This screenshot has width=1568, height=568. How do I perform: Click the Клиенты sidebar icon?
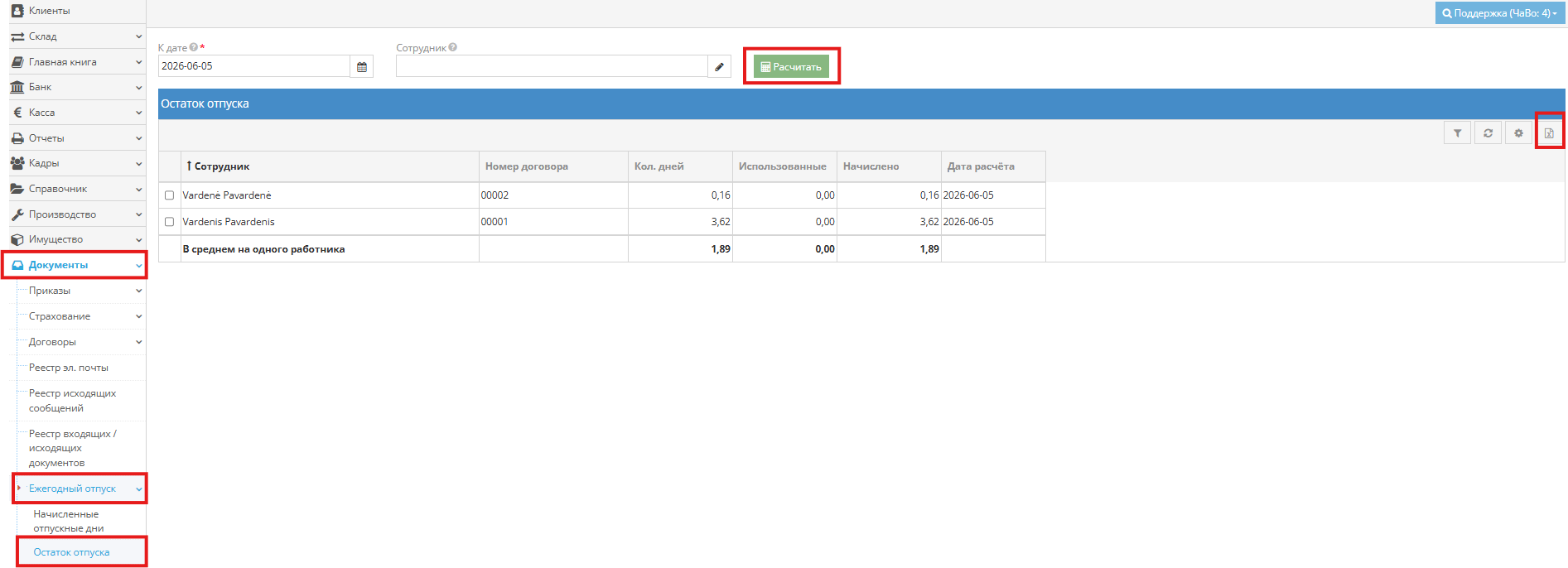point(17,11)
